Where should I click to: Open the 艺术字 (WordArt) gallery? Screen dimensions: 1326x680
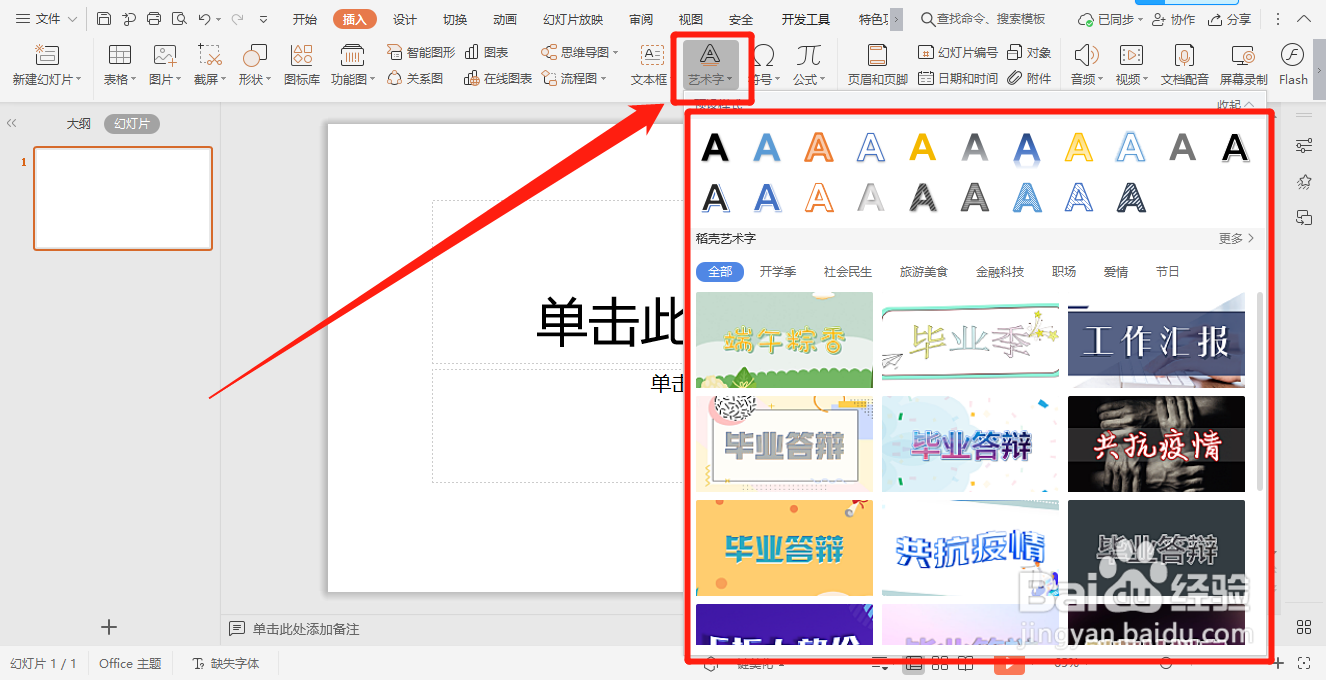click(x=710, y=63)
